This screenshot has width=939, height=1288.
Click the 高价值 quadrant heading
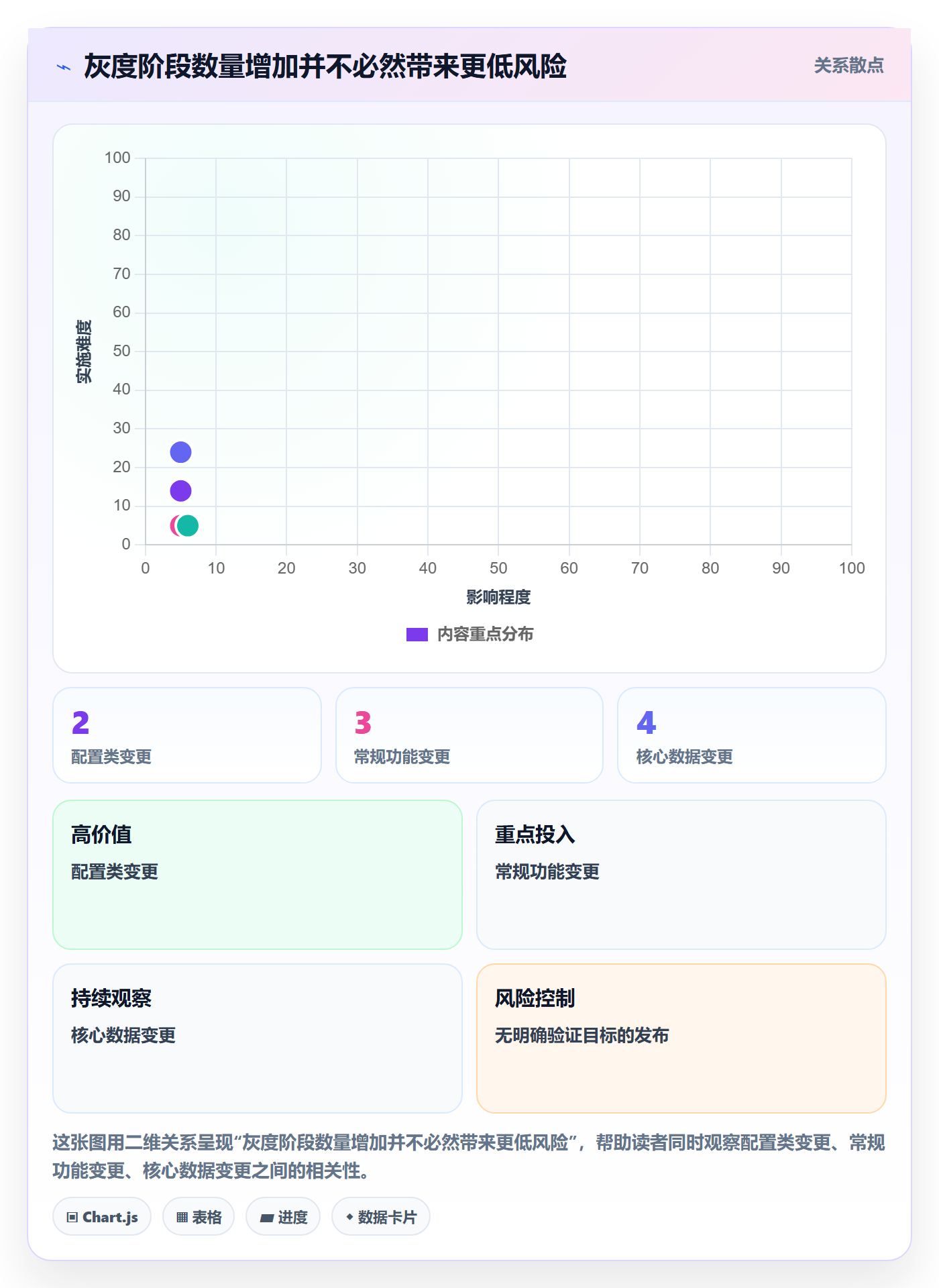pos(101,835)
